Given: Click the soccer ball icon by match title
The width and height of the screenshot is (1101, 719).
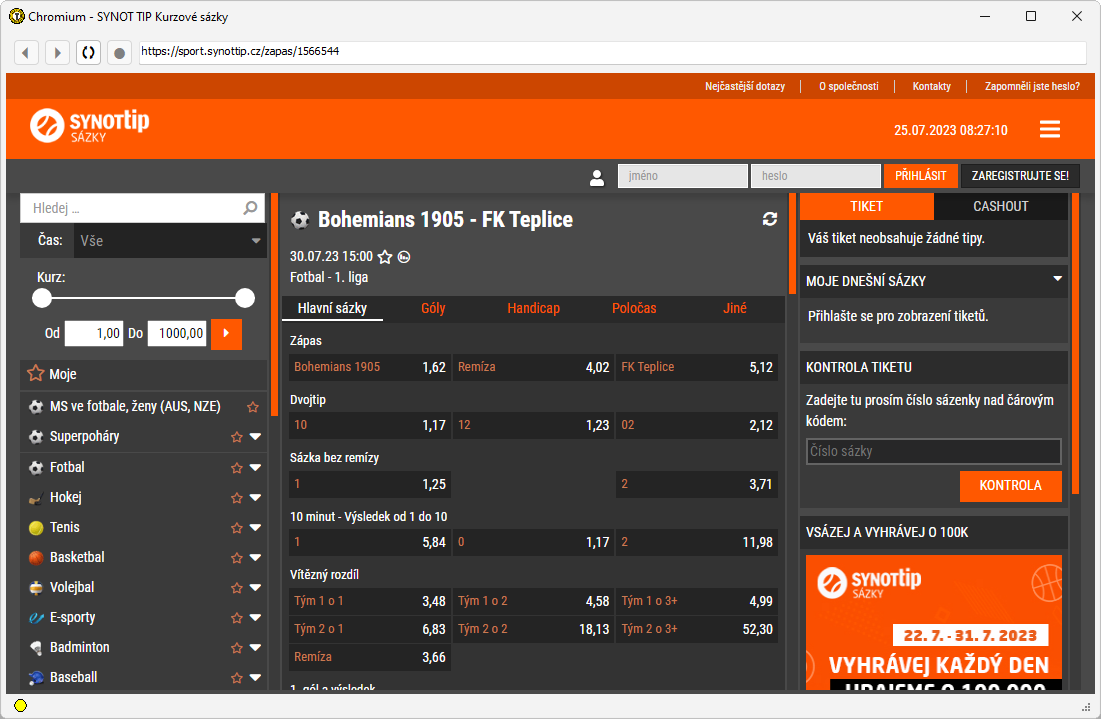Looking at the screenshot, I should 300,220.
